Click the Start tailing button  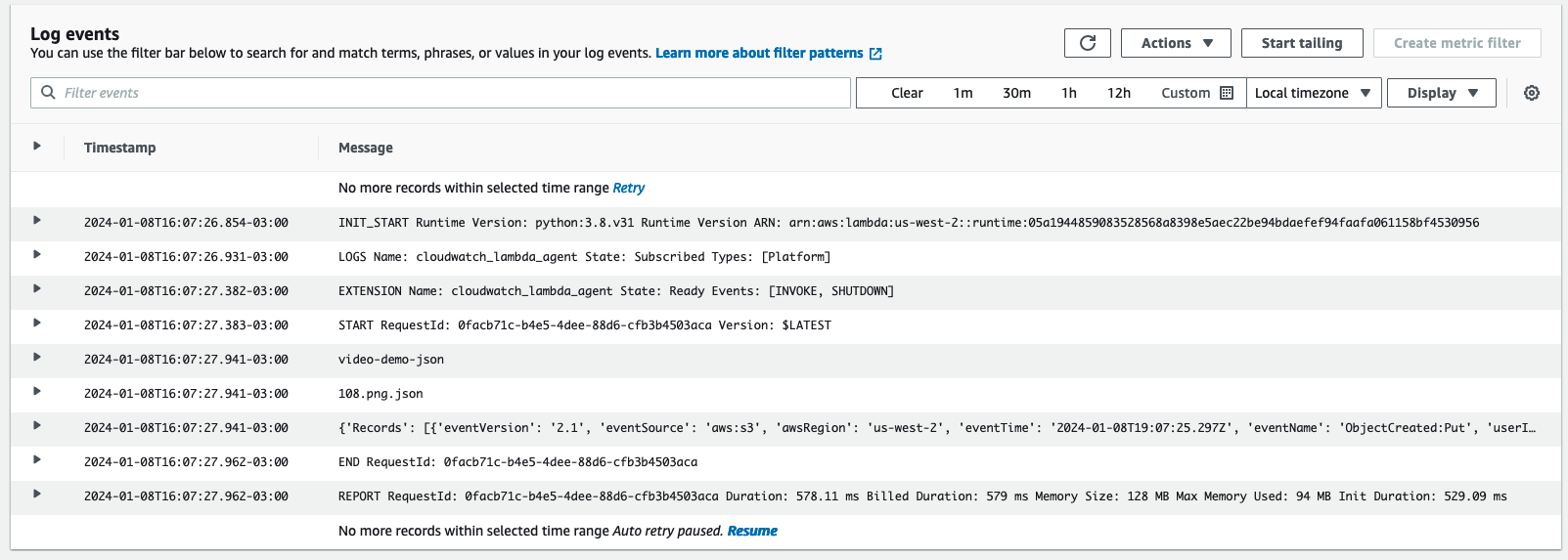click(x=1301, y=43)
